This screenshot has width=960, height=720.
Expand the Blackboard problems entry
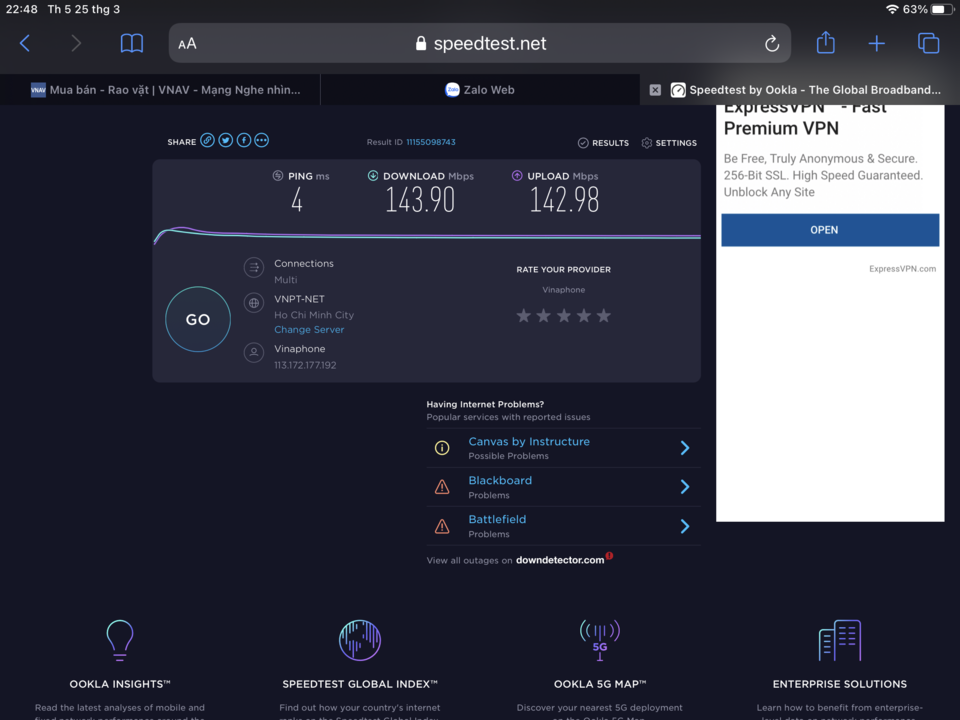click(x=563, y=487)
